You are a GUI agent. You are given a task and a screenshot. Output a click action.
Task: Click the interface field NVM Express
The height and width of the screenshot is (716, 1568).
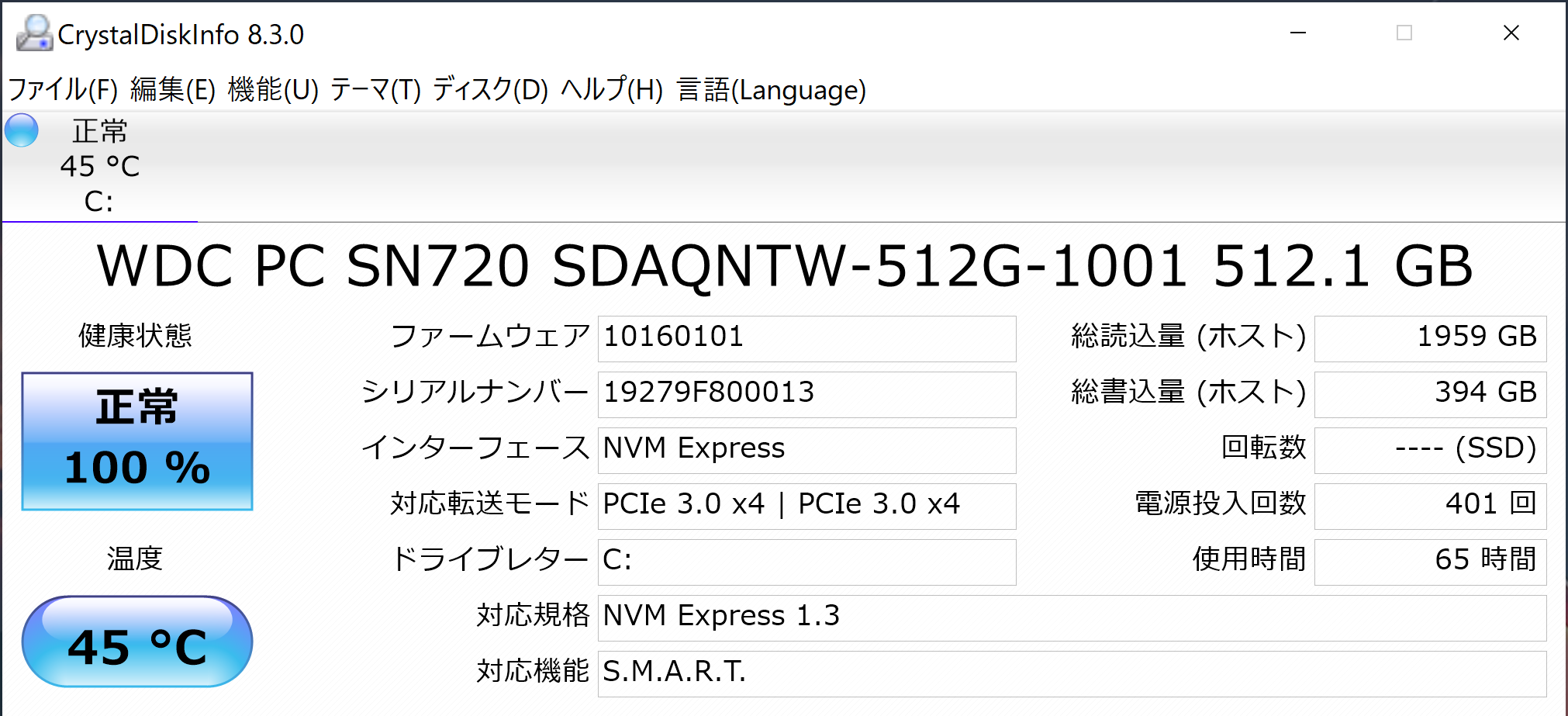pos(806,450)
